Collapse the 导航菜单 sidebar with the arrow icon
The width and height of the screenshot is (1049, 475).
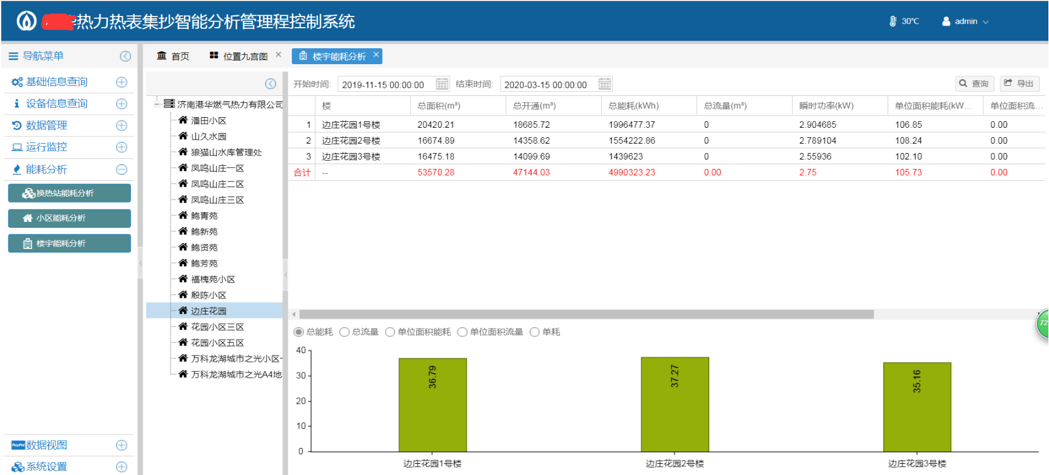125,57
